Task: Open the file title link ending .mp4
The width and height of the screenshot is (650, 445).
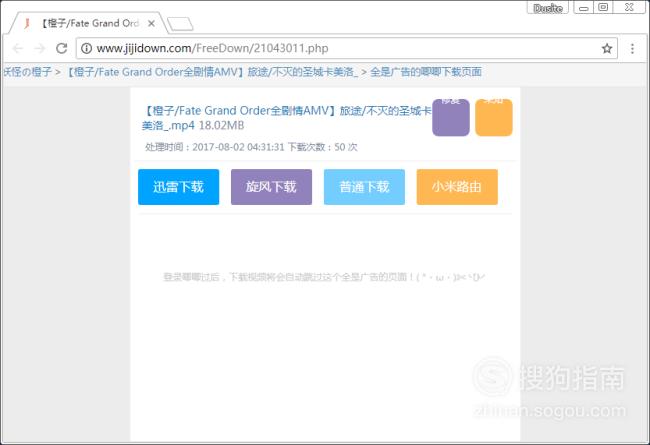Action: coord(286,118)
